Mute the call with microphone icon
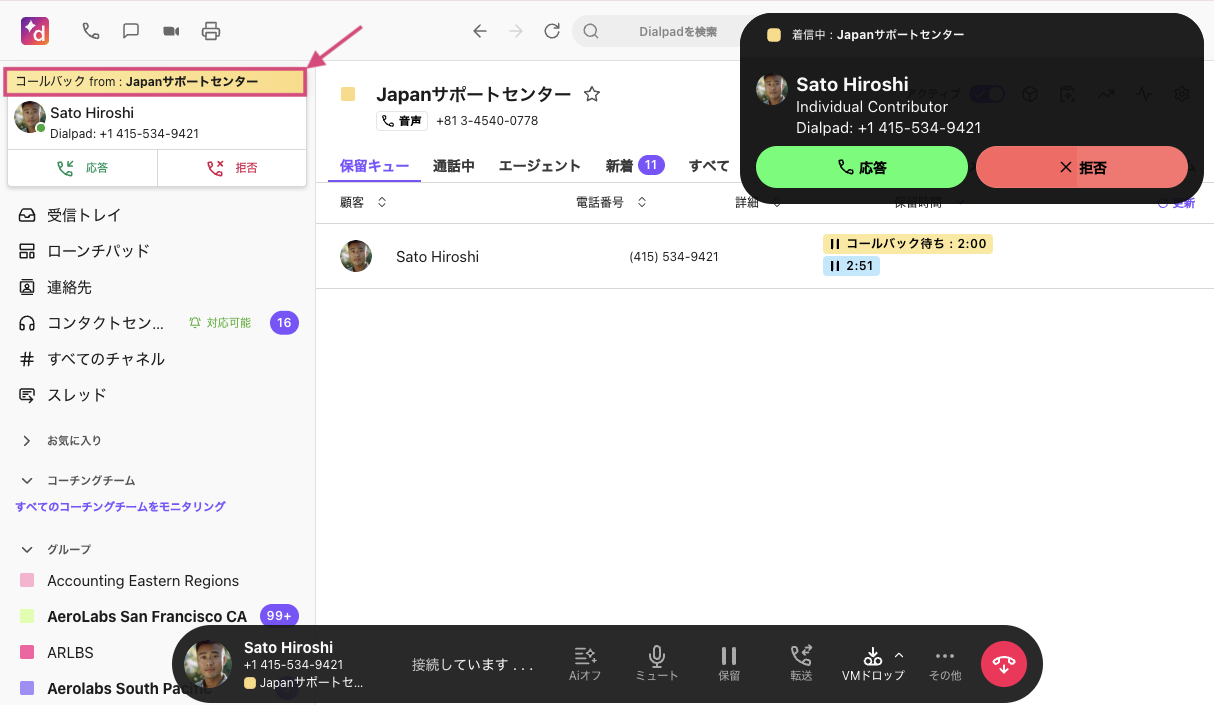Screen dimensions: 1214x705 pos(656,663)
